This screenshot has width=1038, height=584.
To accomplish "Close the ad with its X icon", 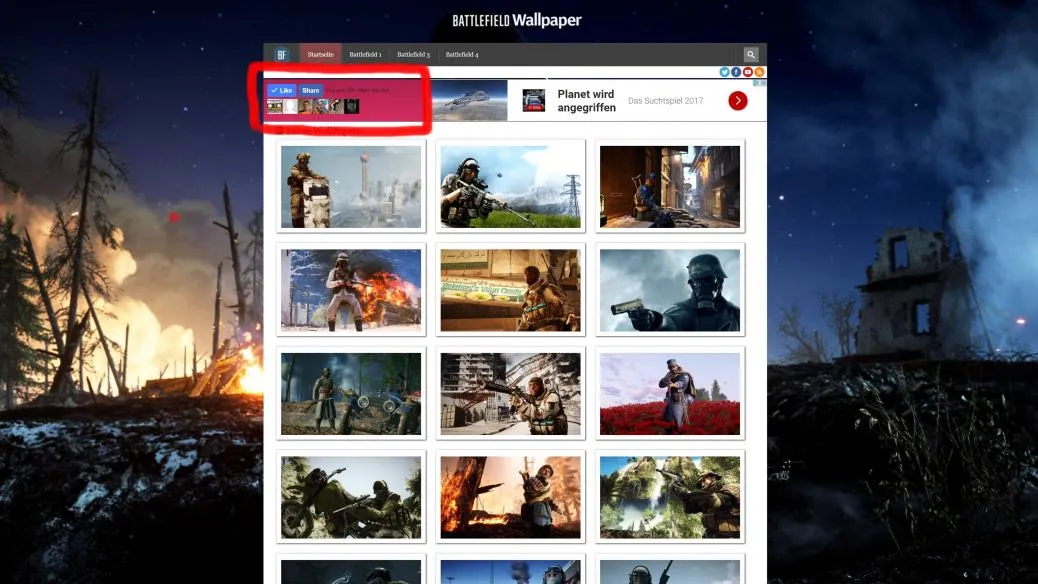I will point(763,83).
